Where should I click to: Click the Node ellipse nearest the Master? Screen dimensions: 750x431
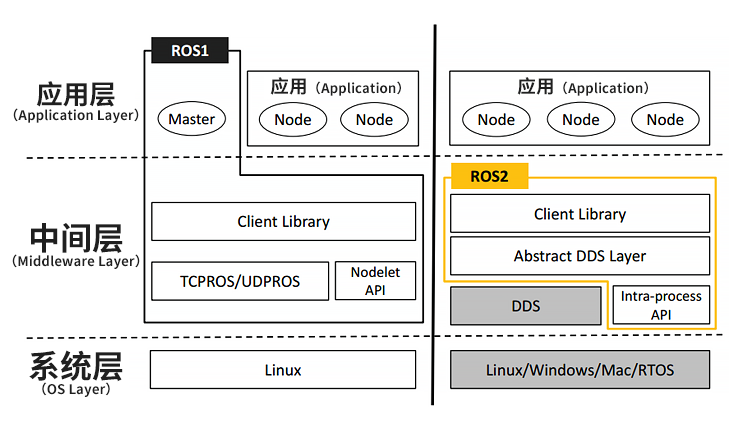293,120
